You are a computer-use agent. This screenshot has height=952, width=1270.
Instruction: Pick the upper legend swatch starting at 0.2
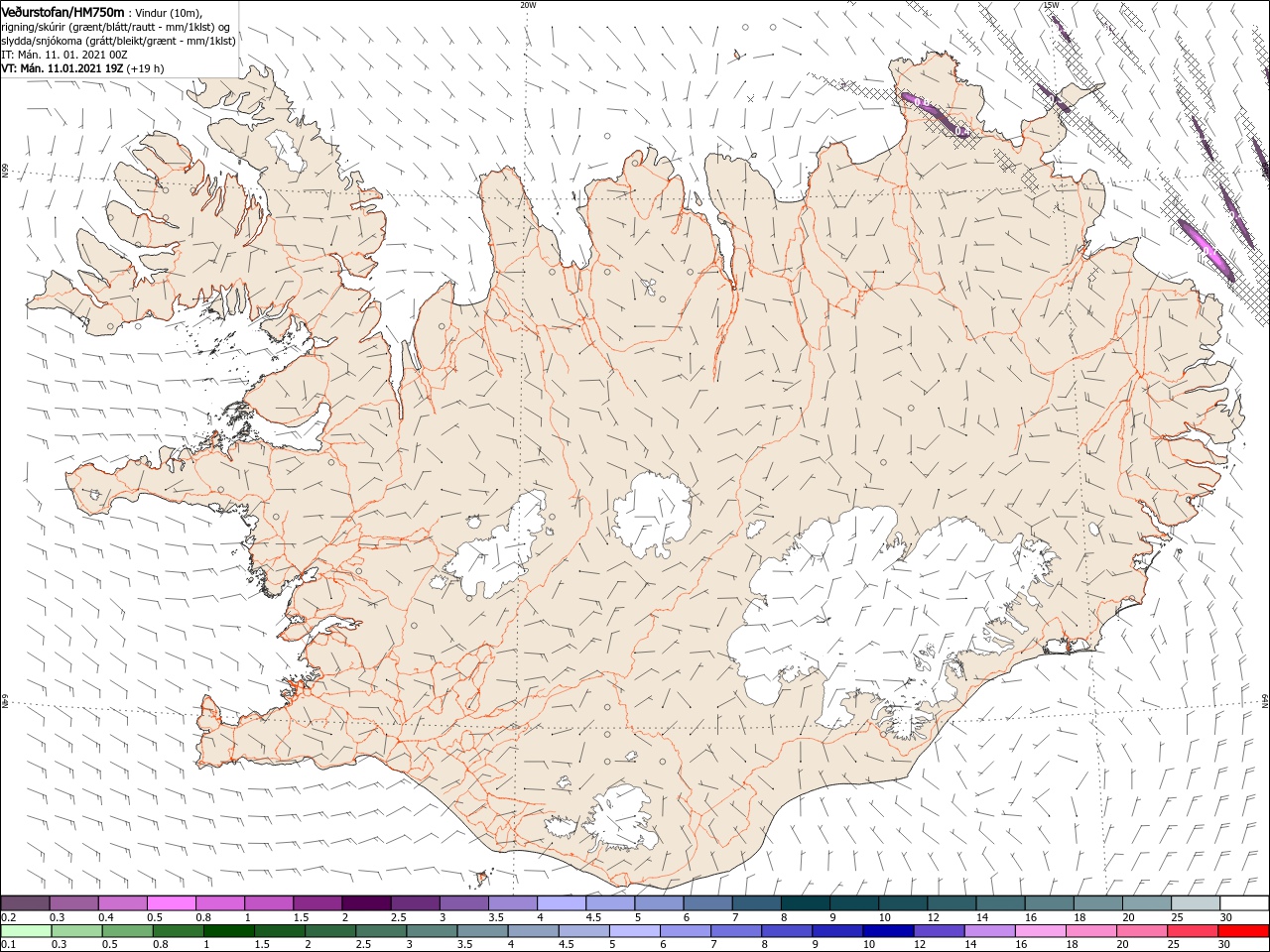pos(25,902)
